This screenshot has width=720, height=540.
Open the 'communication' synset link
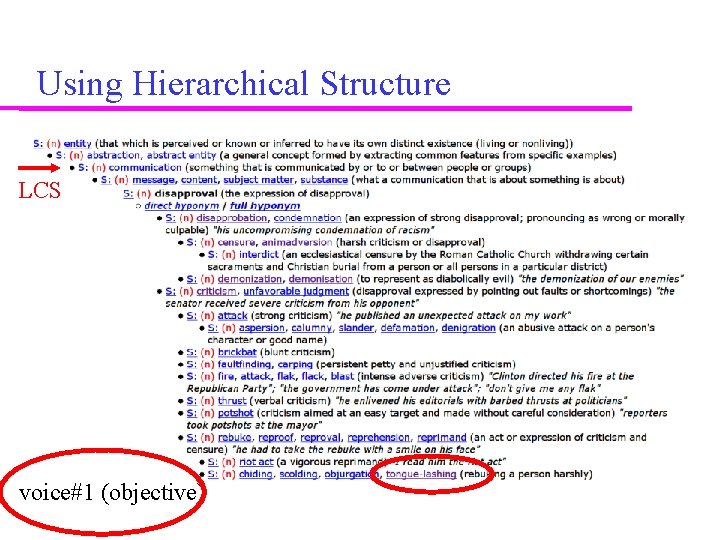[145, 168]
